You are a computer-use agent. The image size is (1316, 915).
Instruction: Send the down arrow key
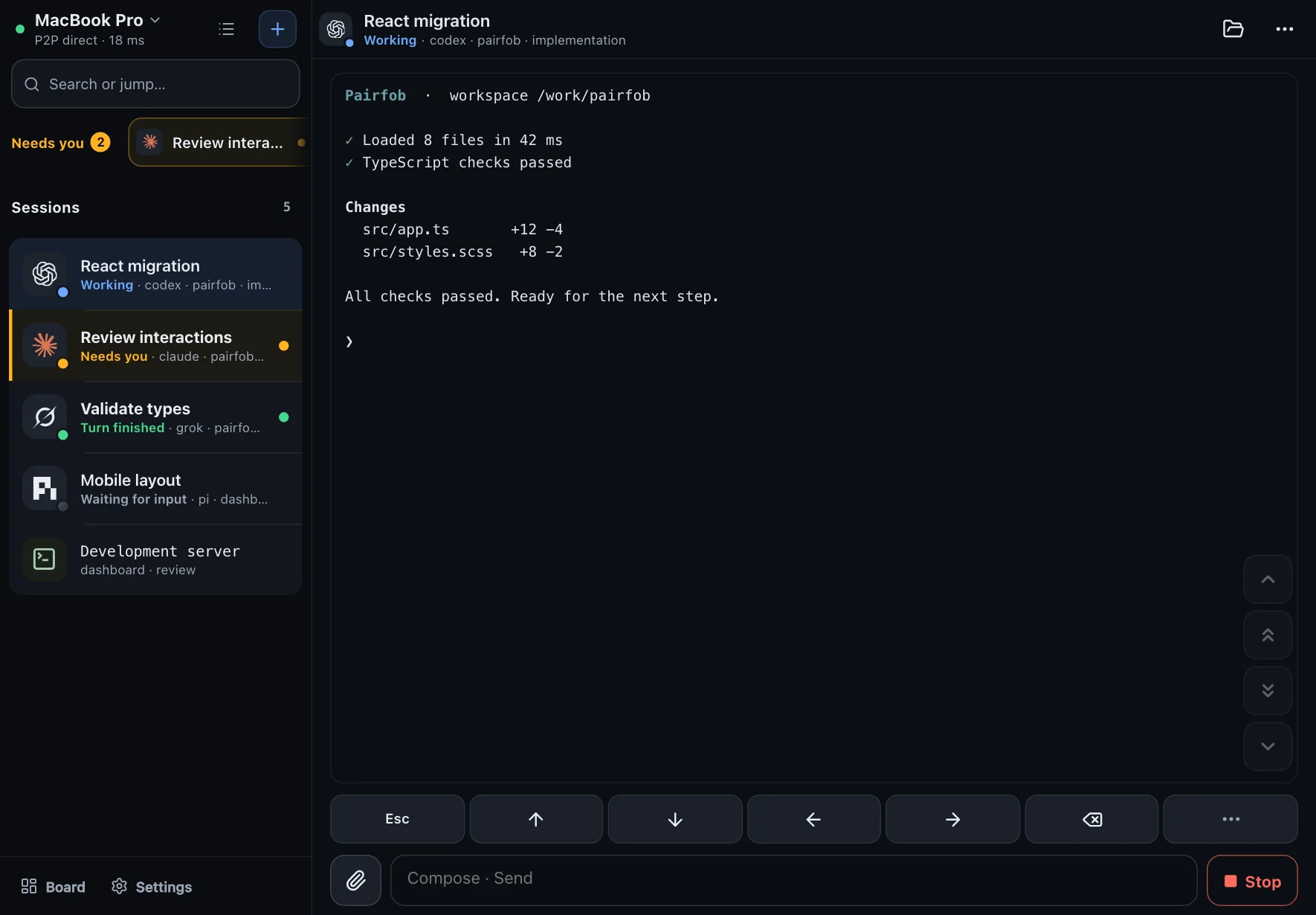[675, 819]
